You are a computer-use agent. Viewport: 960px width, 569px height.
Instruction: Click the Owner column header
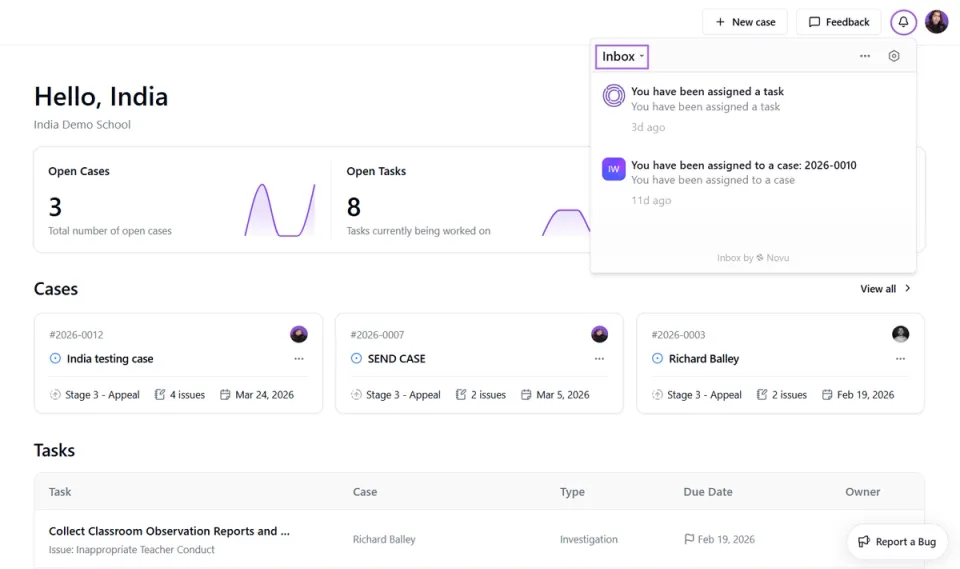point(863,492)
